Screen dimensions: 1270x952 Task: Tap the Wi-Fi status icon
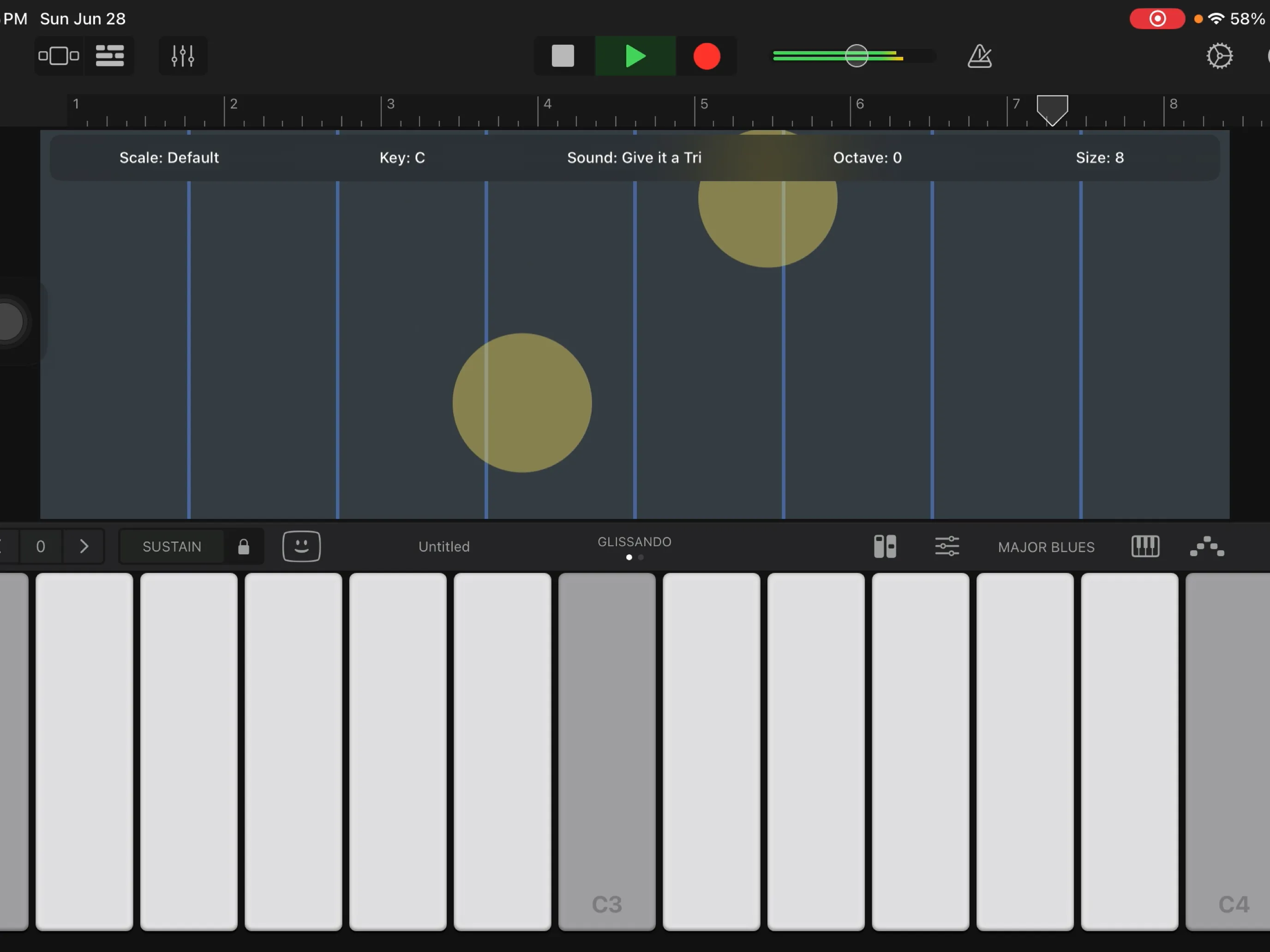tap(1216, 19)
